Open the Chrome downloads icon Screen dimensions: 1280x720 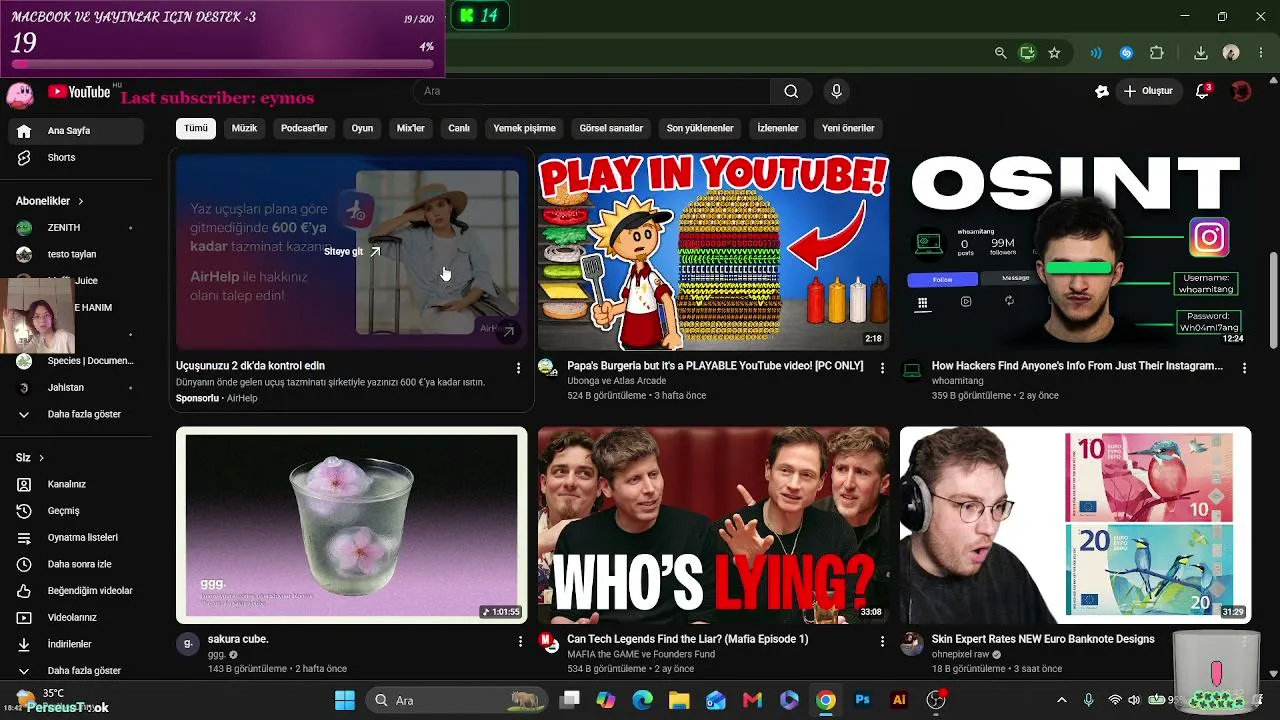pos(1201,53)
